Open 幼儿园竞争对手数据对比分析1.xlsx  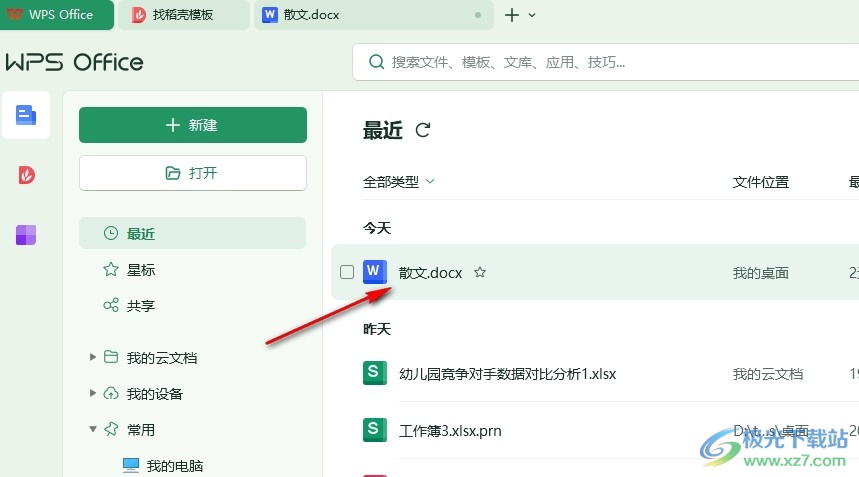point(508,374)
